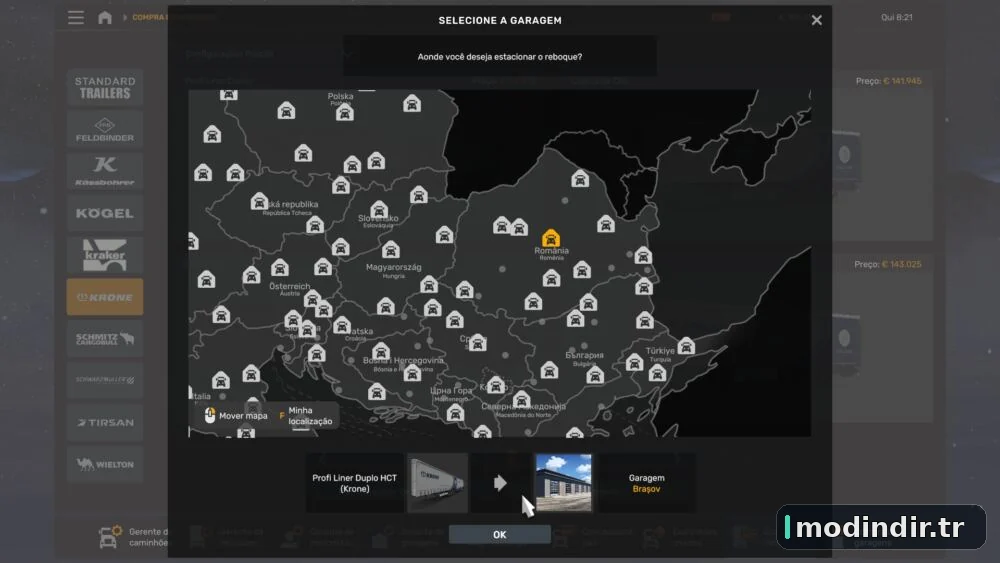Confirm garage selection with OK
Viewport: 1000px width, 563px height.
(x=499, y=534)
